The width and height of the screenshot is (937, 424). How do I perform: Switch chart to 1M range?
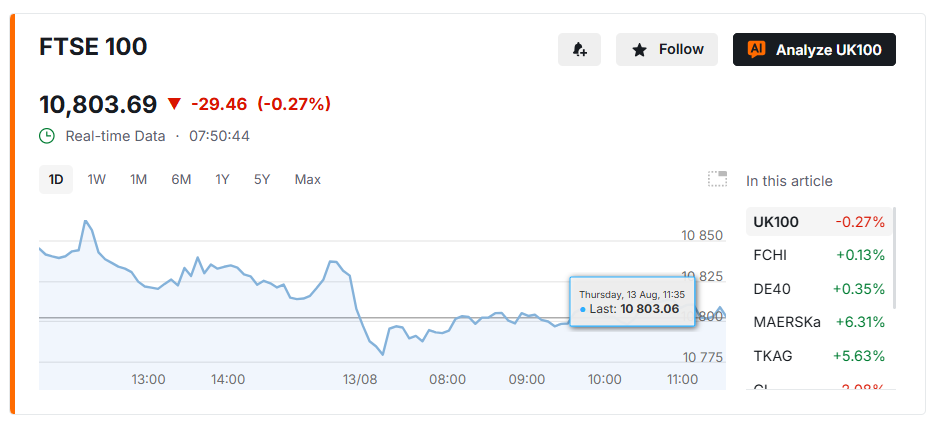139,179
